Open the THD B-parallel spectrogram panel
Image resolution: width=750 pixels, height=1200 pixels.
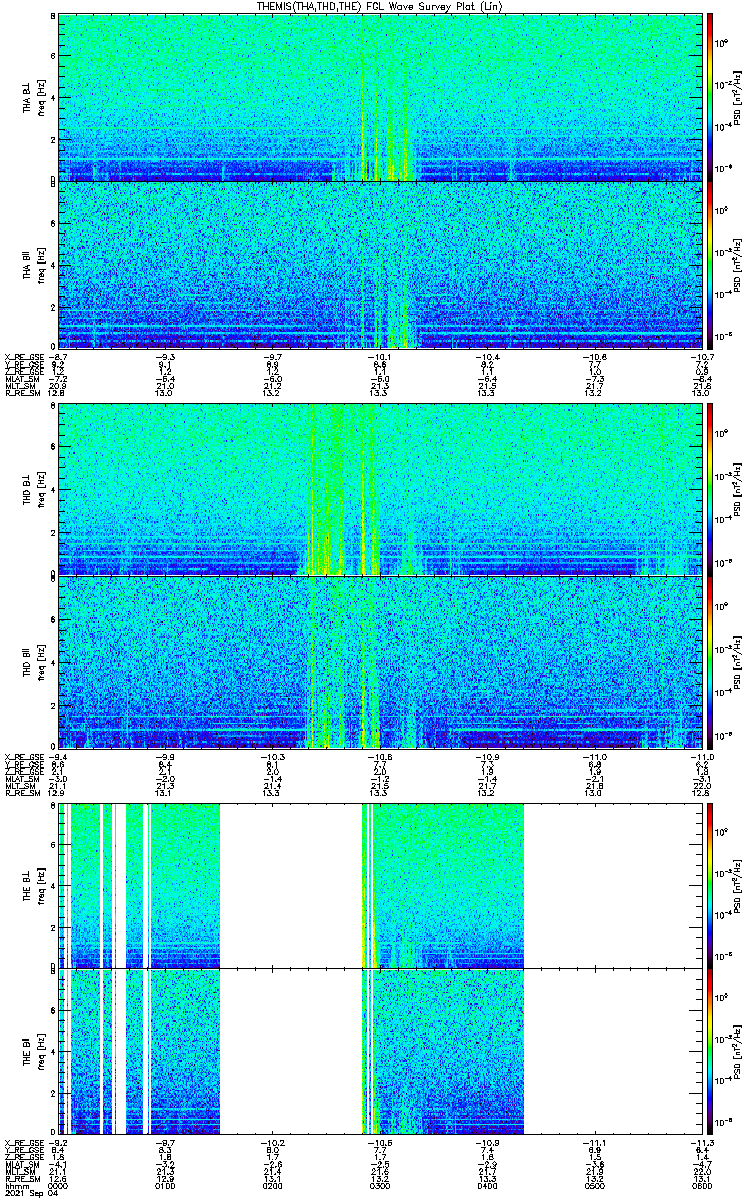(379, 660)
